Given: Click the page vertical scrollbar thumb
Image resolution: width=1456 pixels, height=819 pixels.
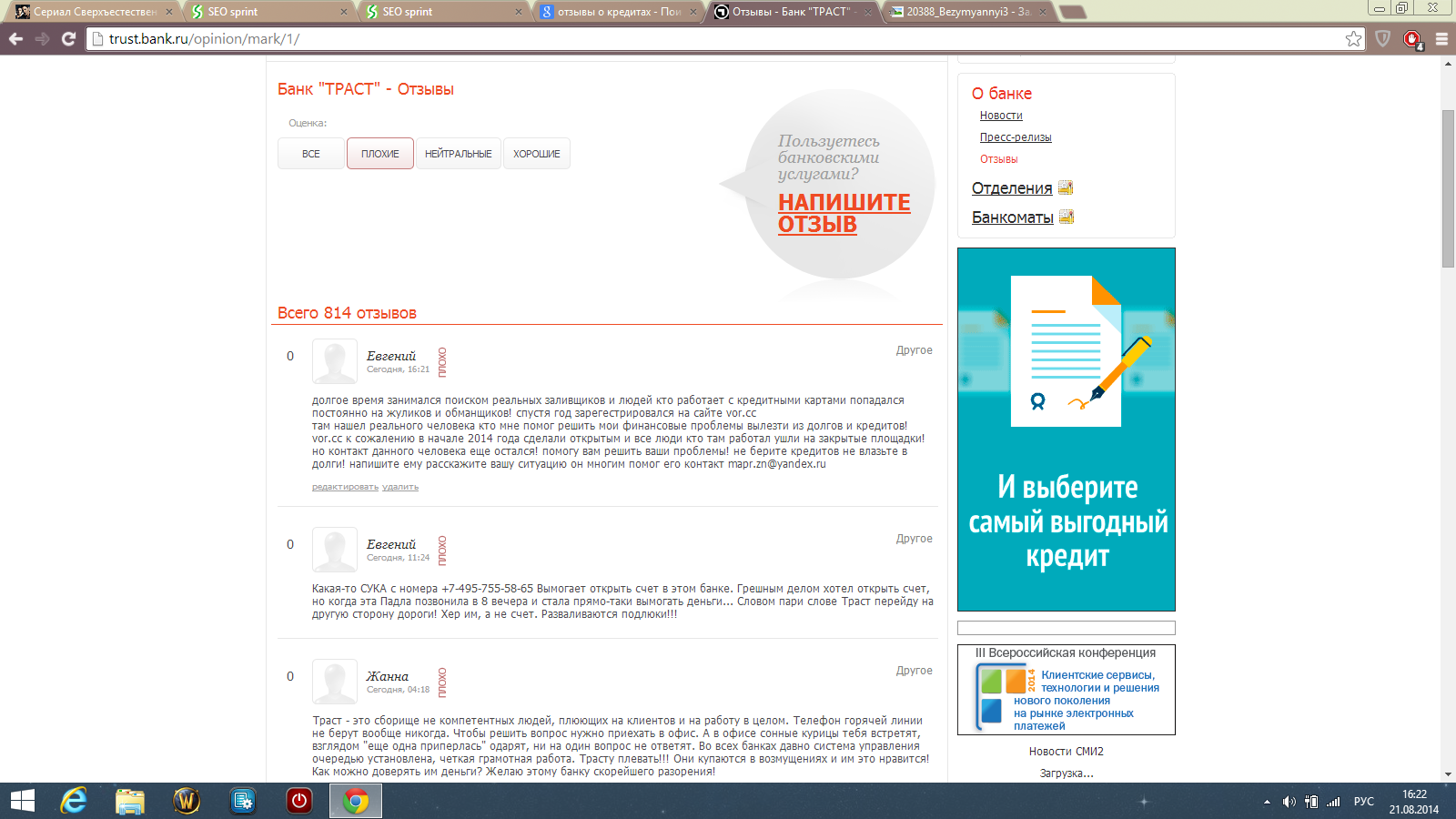Looking at the screenshot, I should pos(1448,187).
